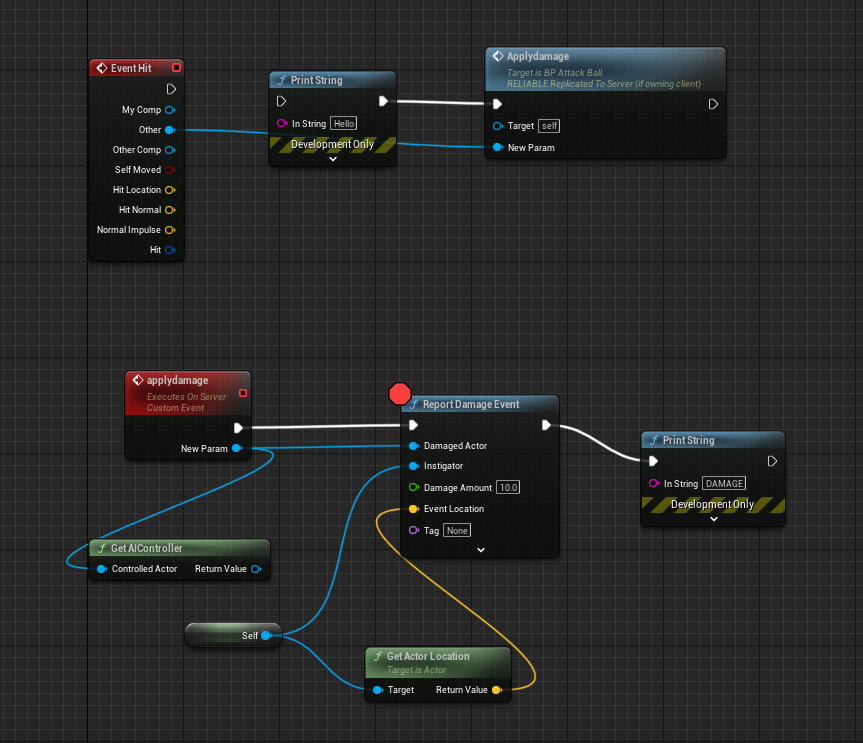Click the Damage Amount float pin

(x=414, y=487)
